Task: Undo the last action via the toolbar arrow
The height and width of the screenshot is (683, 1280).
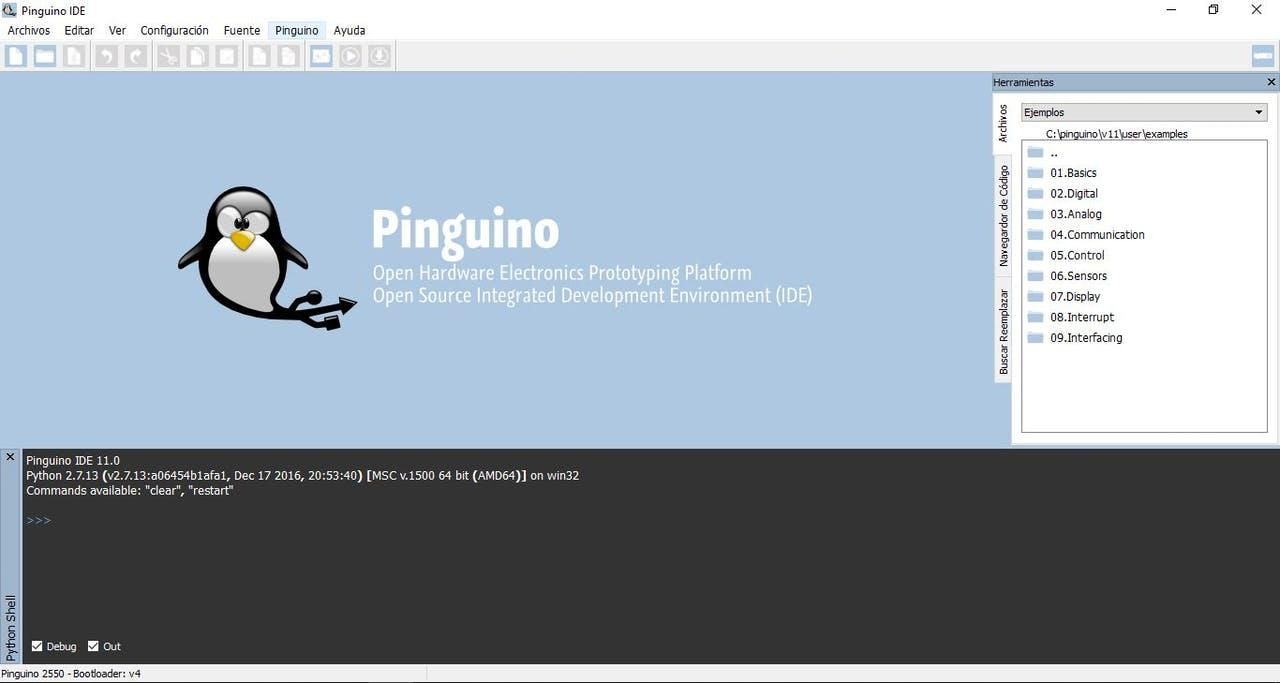Action: pyautogui.click(x=104, y=55)
